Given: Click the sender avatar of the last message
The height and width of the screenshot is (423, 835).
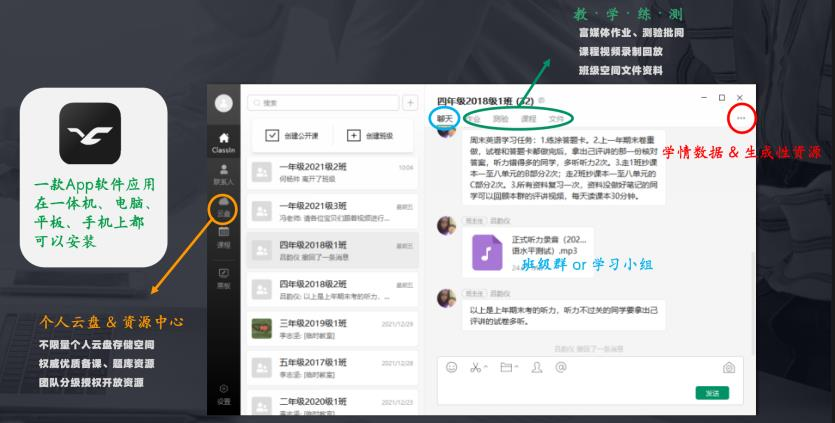Looking at the screenshot, I should click(x=446, y=298).
